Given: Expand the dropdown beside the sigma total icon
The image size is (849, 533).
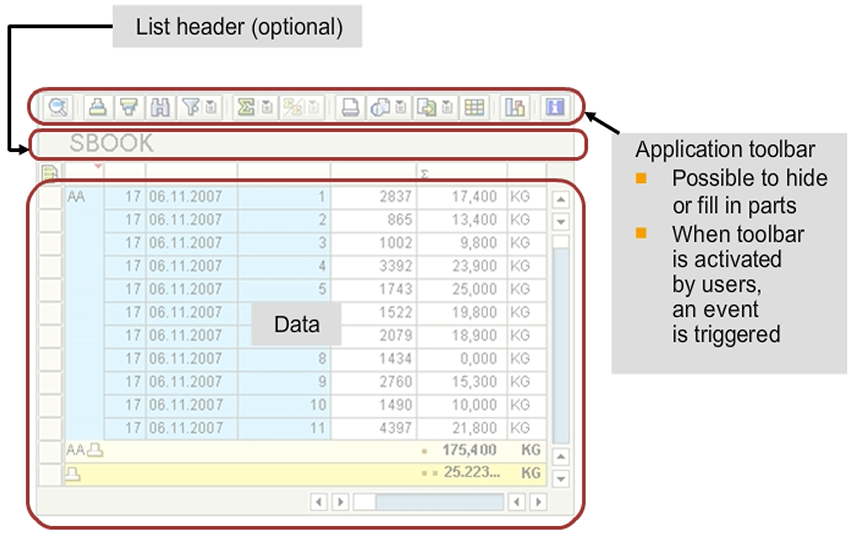Looking at the screenshot, I should point(267,107).
